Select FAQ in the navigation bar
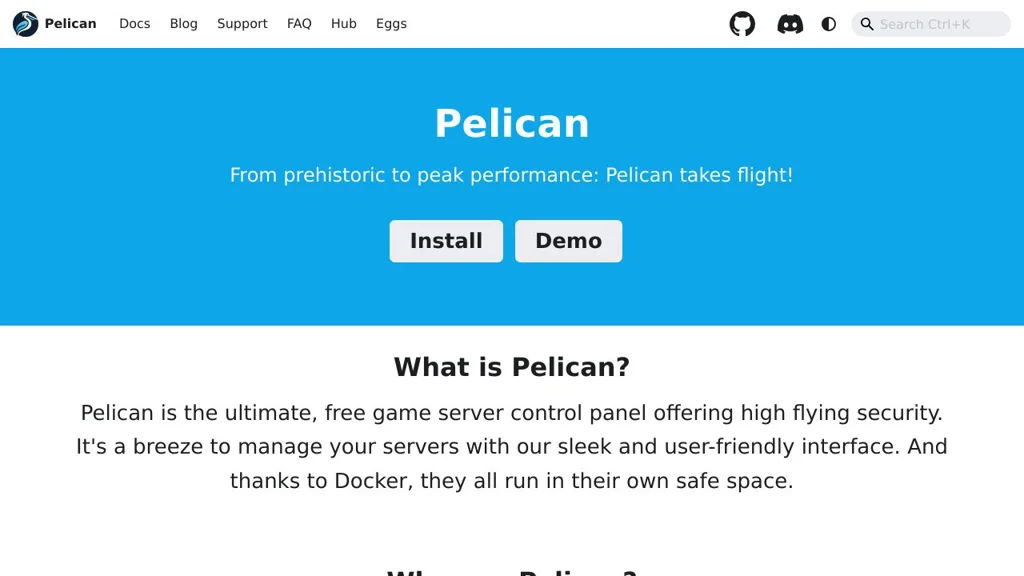1024x576 pixels. point(299,24)
